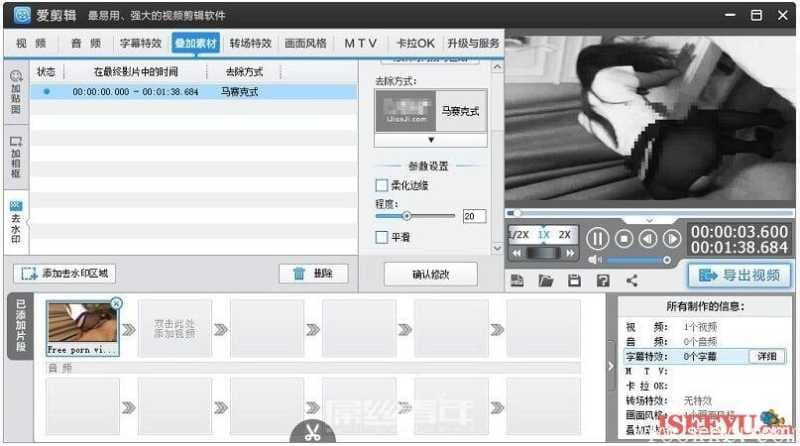The image size is (800, 446).
Task: Mute audio with the speaker icon
Action: pos(594,260)
